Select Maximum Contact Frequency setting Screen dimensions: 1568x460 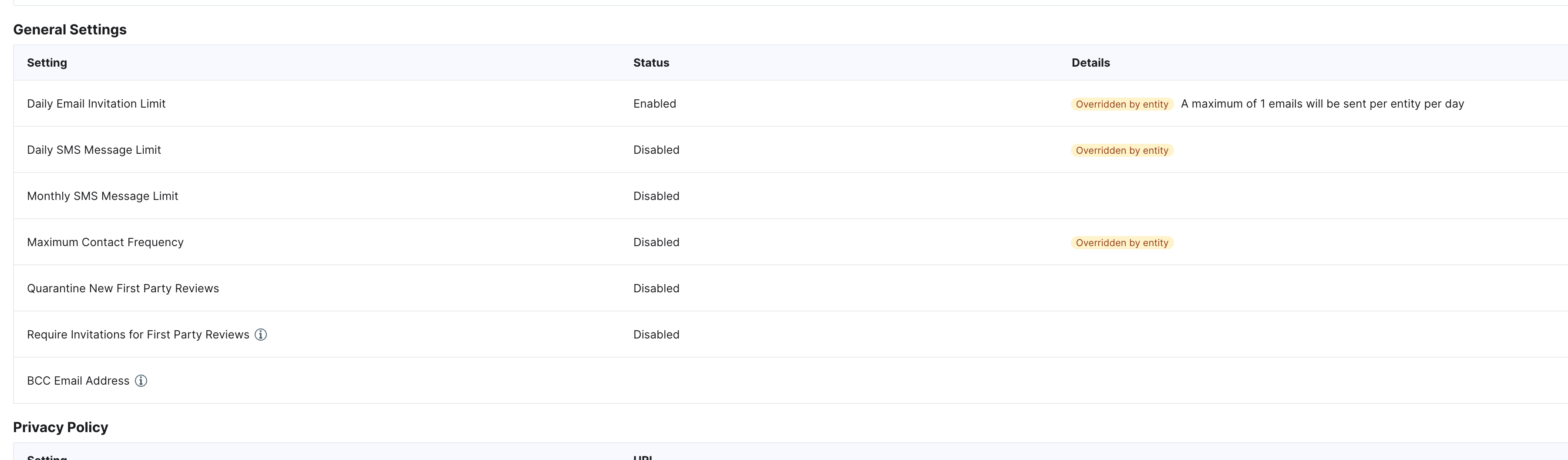tap(105, 242)
